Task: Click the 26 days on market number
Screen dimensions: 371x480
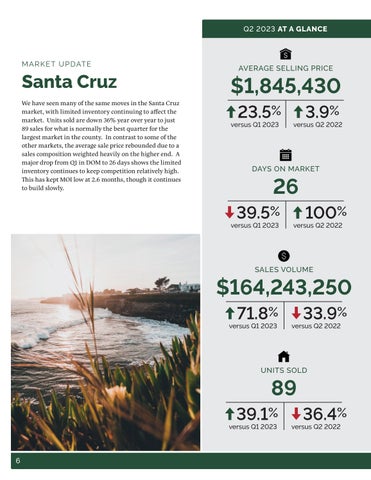Action: pyautogui.click(x=286, y=186)
